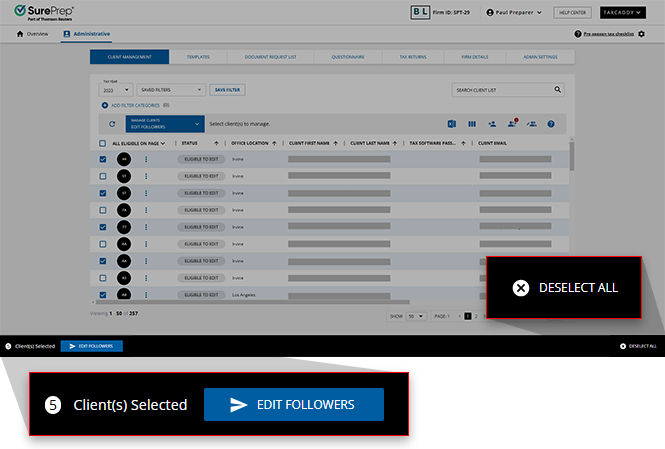
Task: Click Eligible To Edit badge in first row
Action: [x=201, y=159]
